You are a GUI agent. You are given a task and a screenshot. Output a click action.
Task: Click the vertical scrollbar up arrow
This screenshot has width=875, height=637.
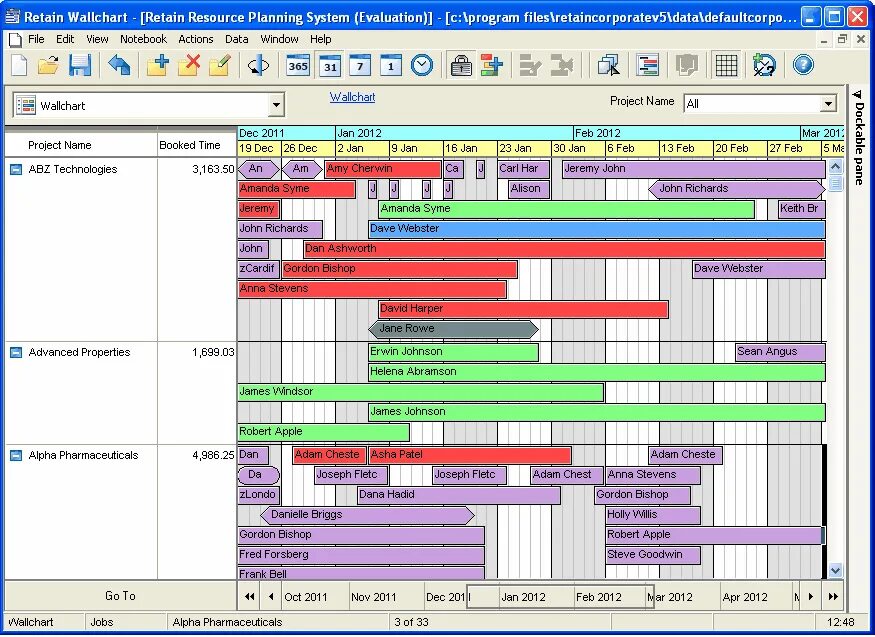tap(835, 166)
